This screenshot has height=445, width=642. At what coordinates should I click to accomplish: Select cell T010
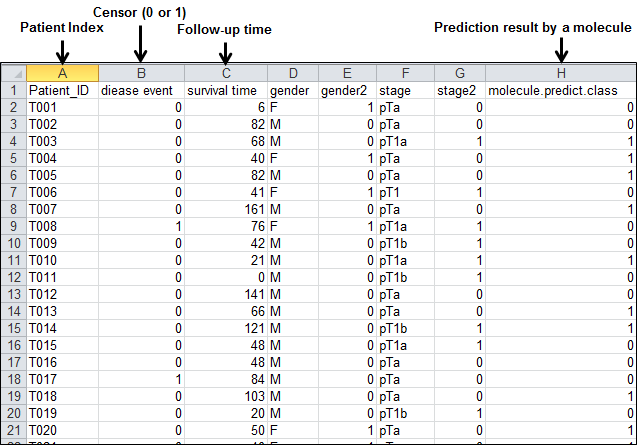pyautogui.click(x=62, y=260)
